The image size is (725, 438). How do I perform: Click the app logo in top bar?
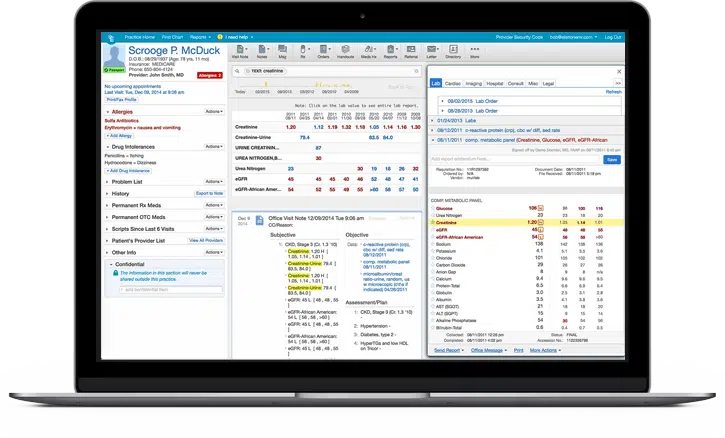pyautogui.click(x=111, y=37)
